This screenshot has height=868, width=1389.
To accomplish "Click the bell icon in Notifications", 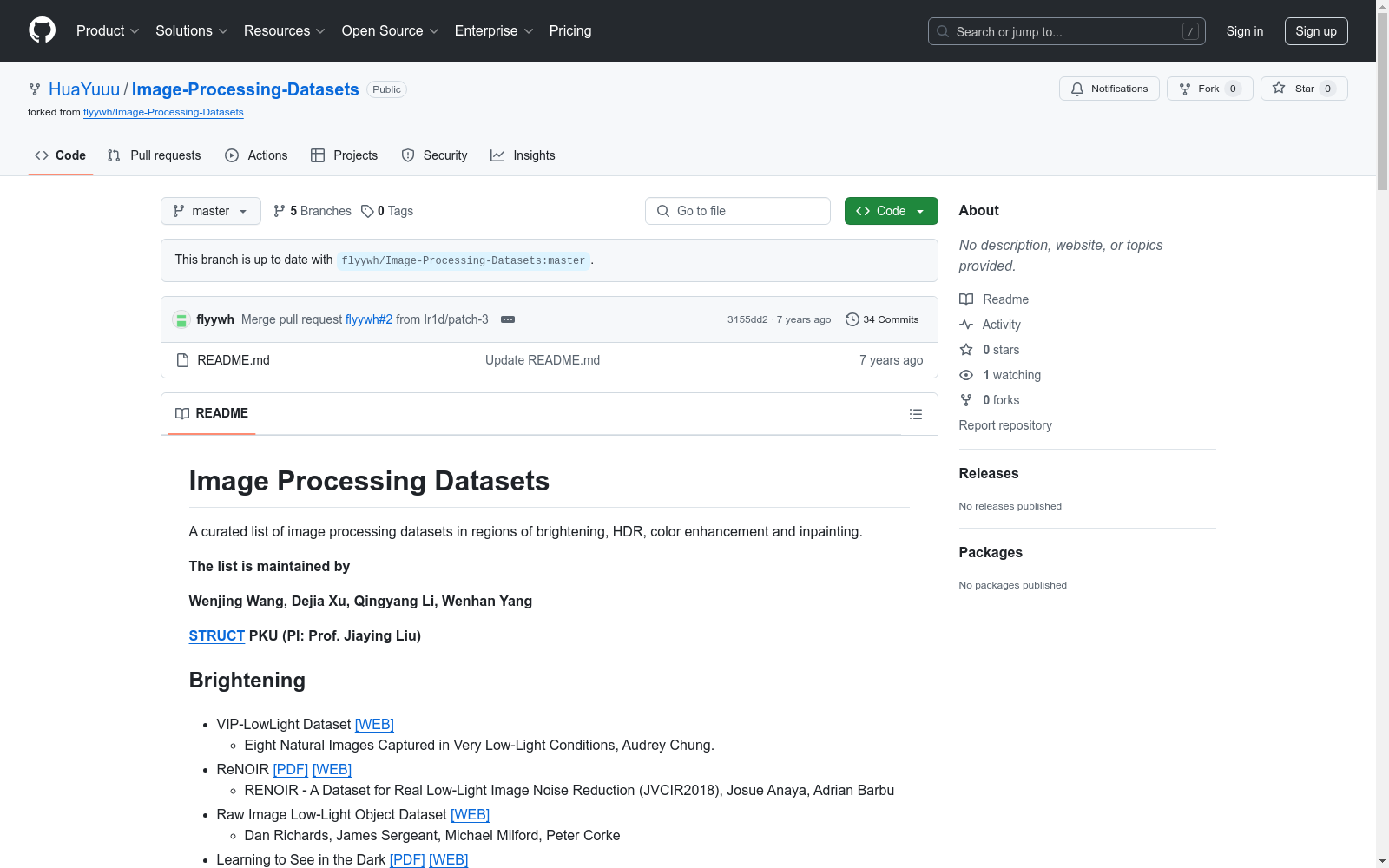I will [x=1077, y=89].
